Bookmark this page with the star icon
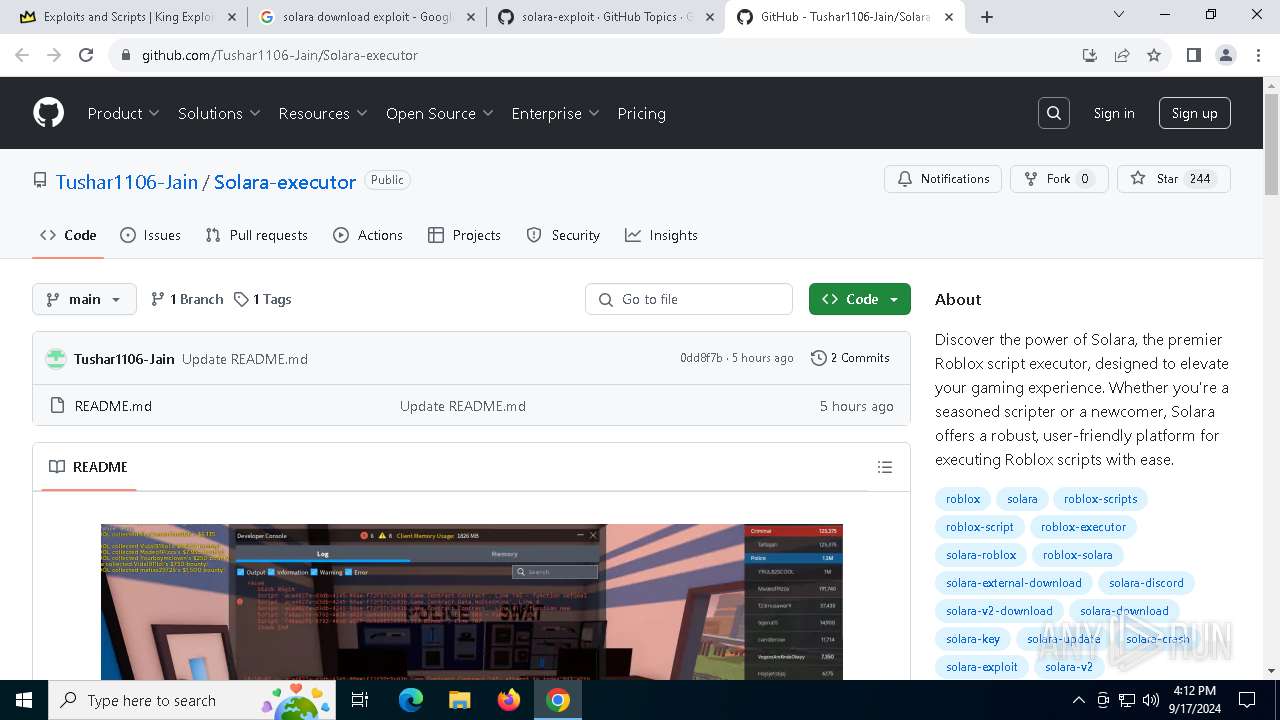 1154,55
